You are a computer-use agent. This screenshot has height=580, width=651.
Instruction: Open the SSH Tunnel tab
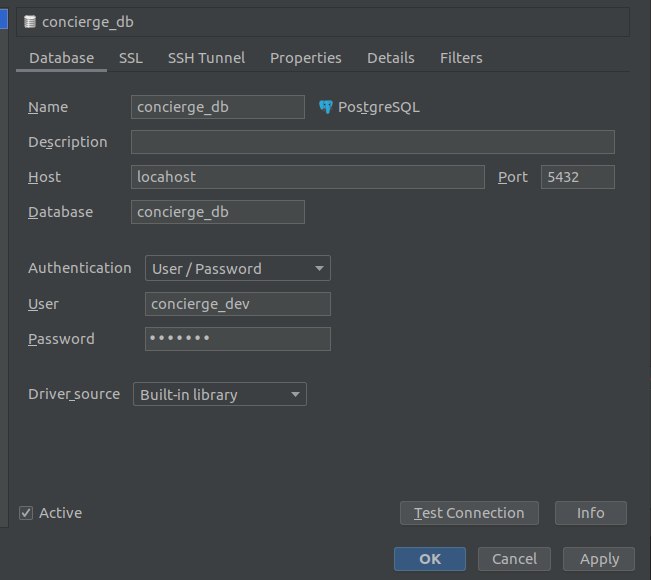tap(206, 58)
